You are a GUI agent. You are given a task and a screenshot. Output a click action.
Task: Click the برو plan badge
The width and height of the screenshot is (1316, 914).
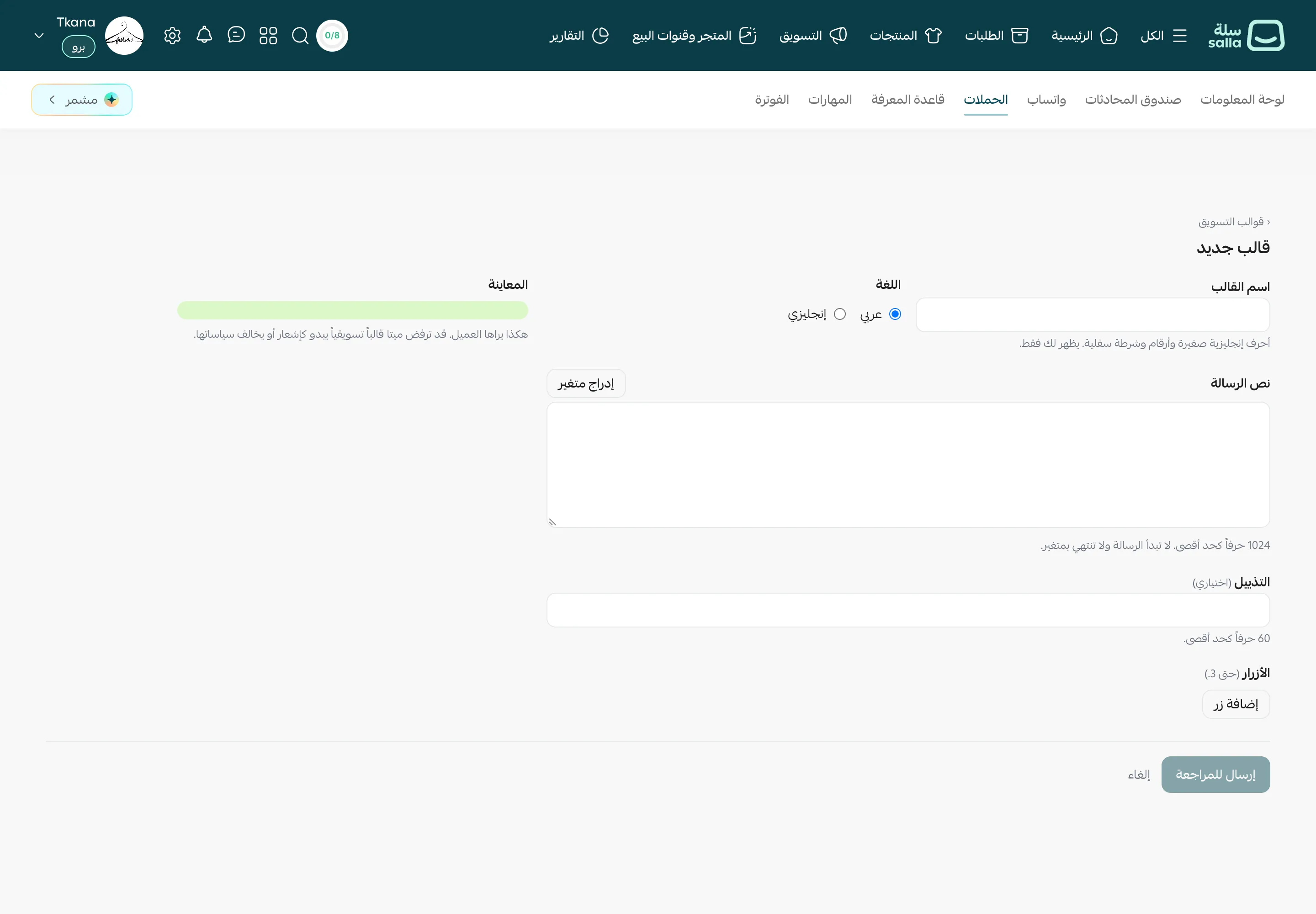(79, 47)
